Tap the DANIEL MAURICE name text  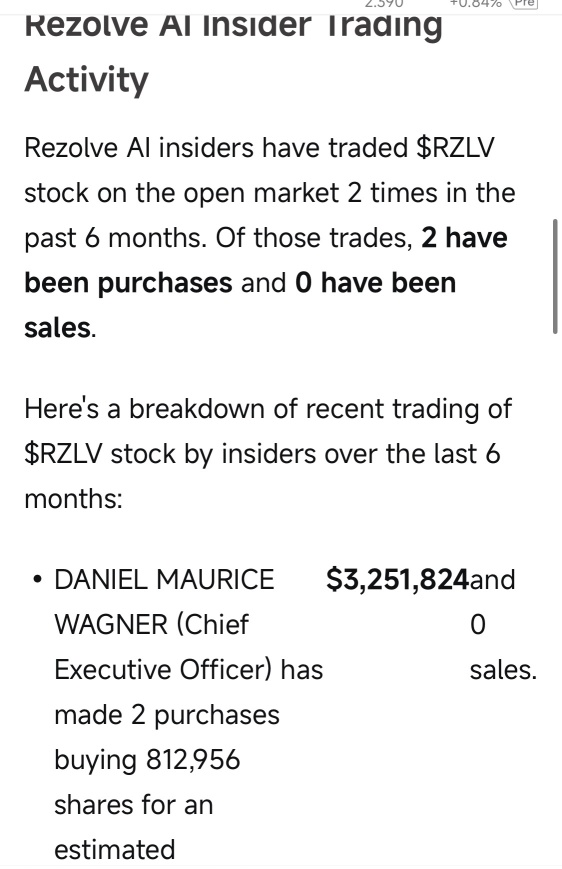(165, 580)
